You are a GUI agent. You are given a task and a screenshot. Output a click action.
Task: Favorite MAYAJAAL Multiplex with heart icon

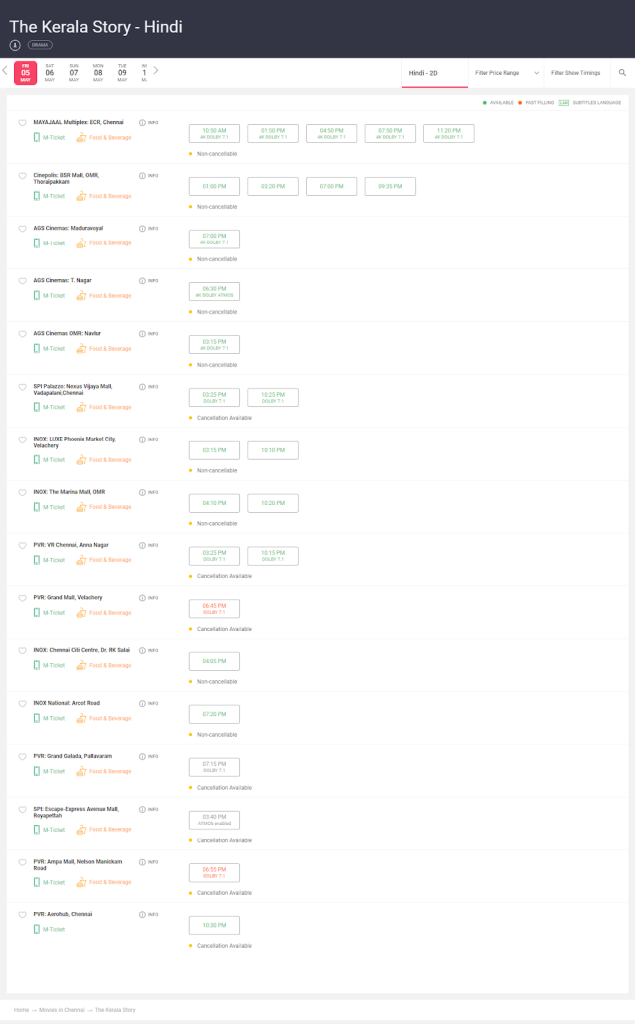pos(22,123)
